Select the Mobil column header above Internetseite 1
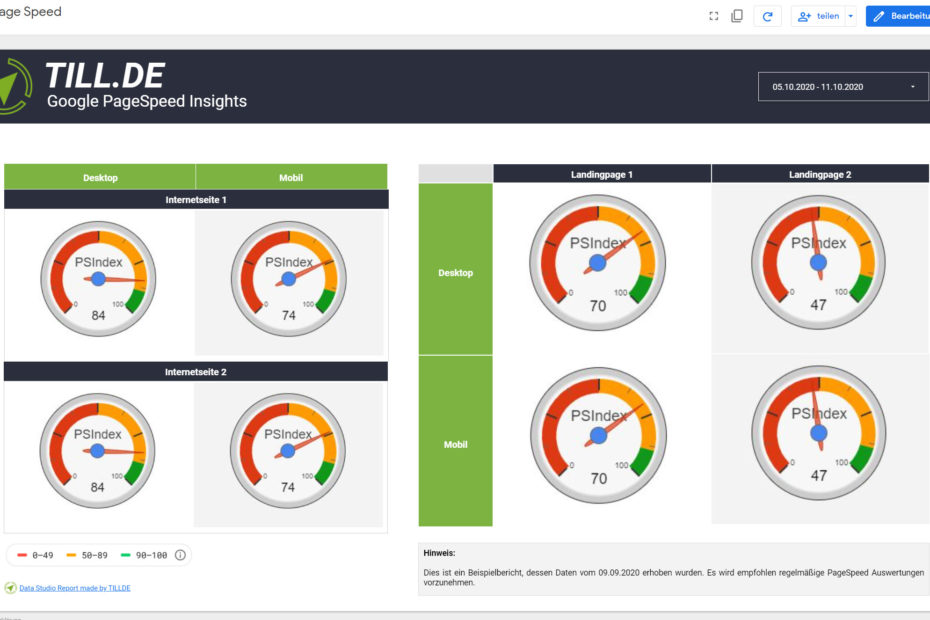This screenshot has width=930, height=620. coord(291,177)
